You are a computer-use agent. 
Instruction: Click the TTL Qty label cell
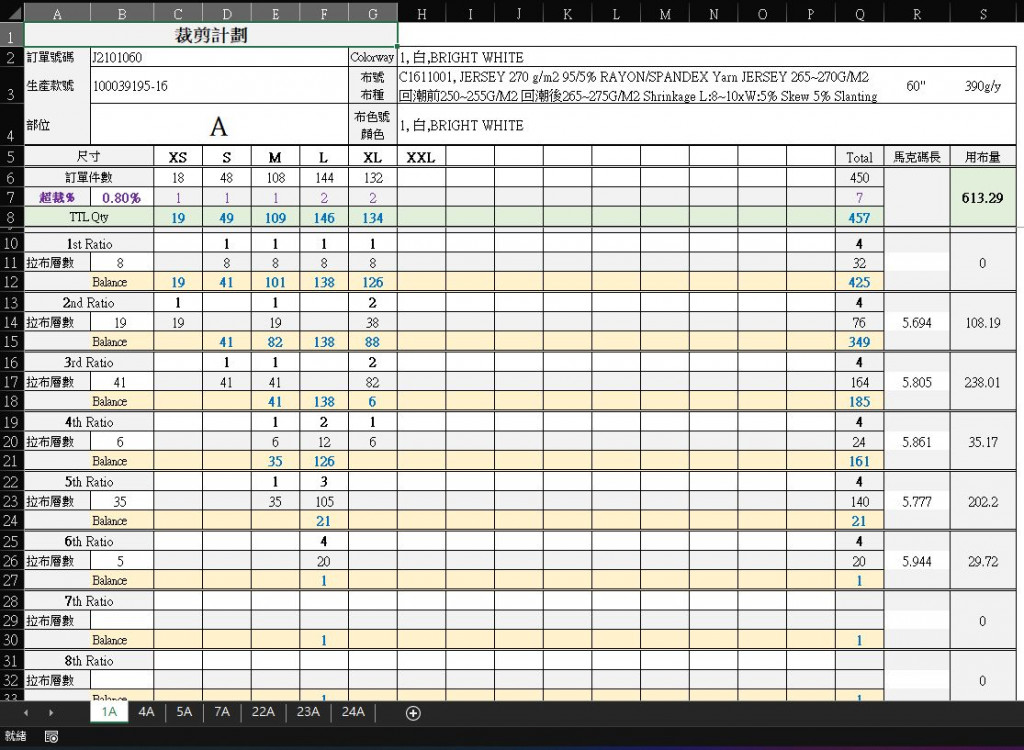(89, 218)
